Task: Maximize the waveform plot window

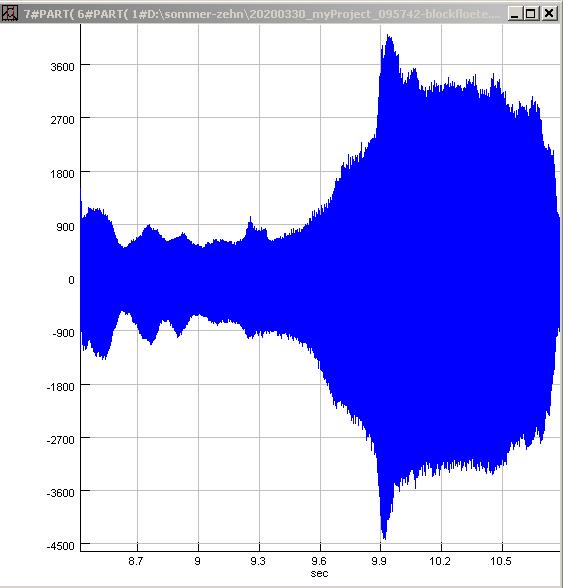Action: tap(531, 14)
